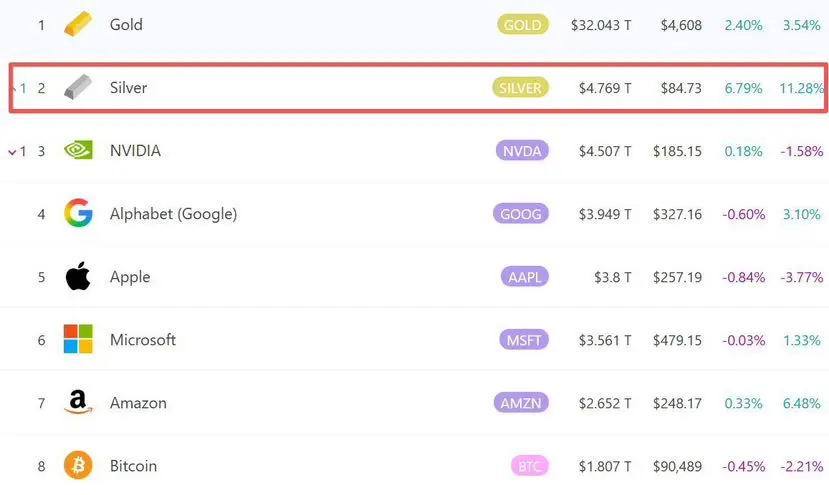Select the AMZN ticker badge
The width and height of the screenshot is (829, 495).
point(522,403)
